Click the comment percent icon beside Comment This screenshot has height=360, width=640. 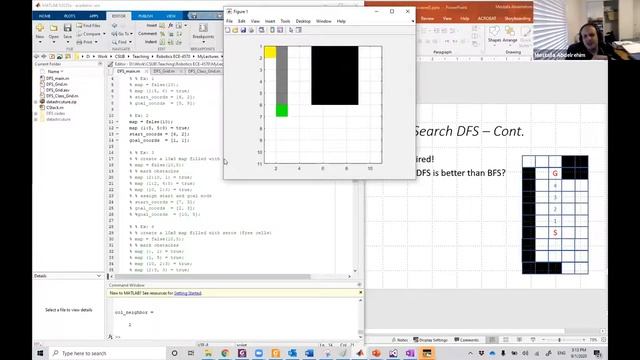coord(162,34)
